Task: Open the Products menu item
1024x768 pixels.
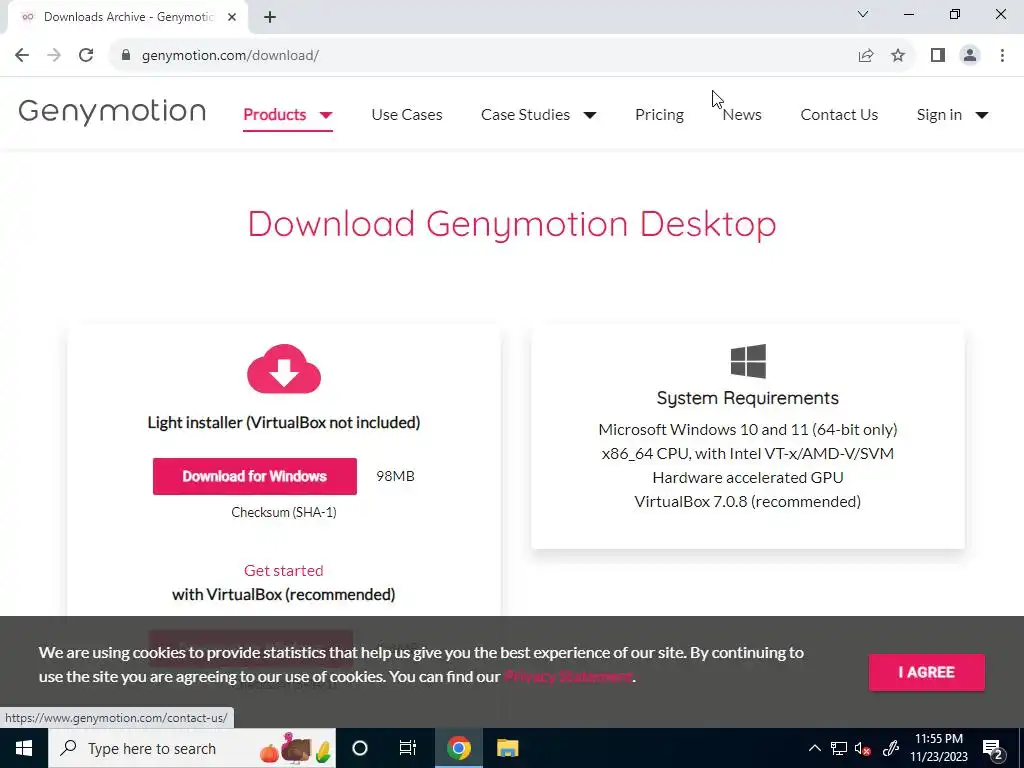Action: [274, 114]
